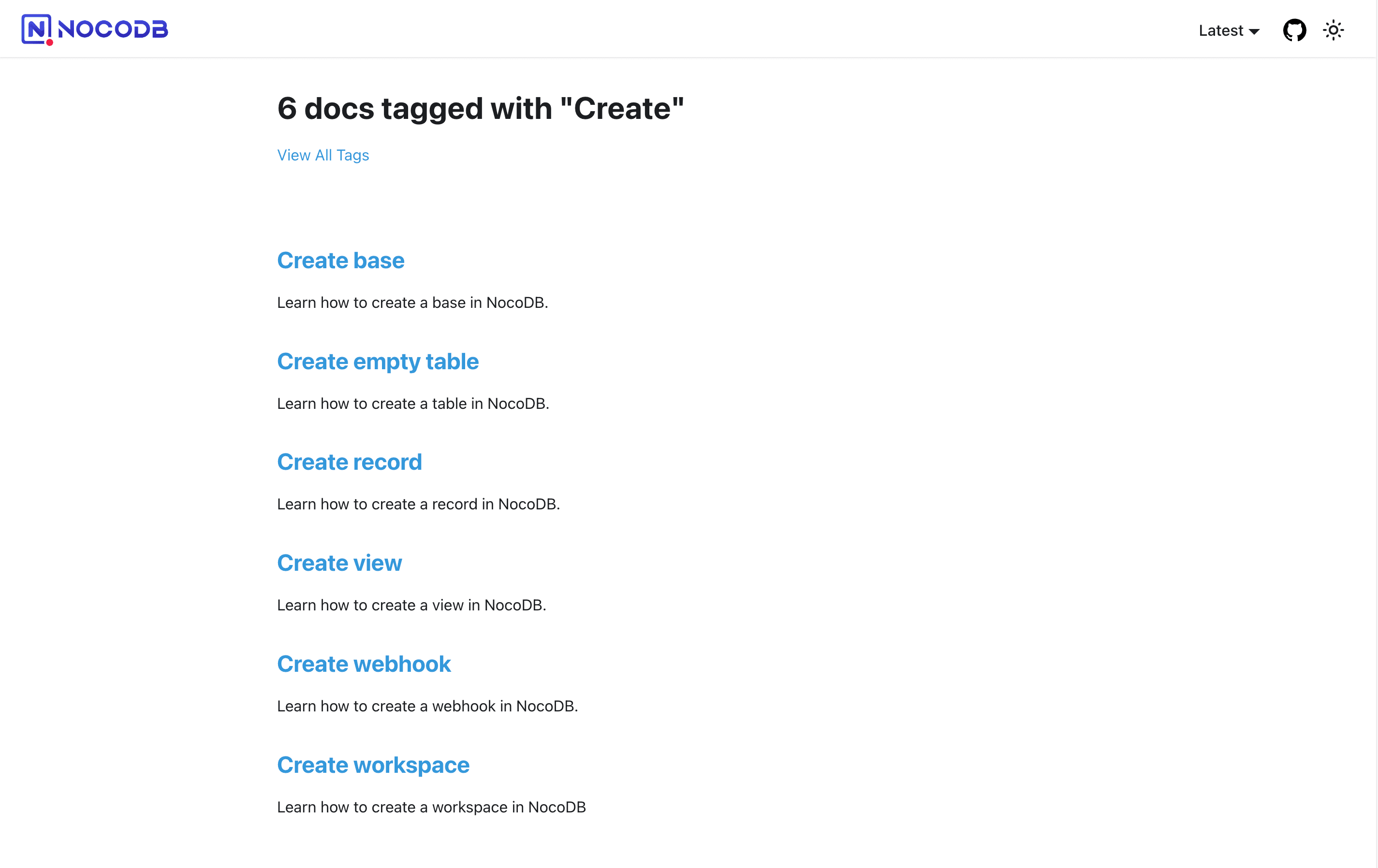Open the Latest version dropdown

1228,30
